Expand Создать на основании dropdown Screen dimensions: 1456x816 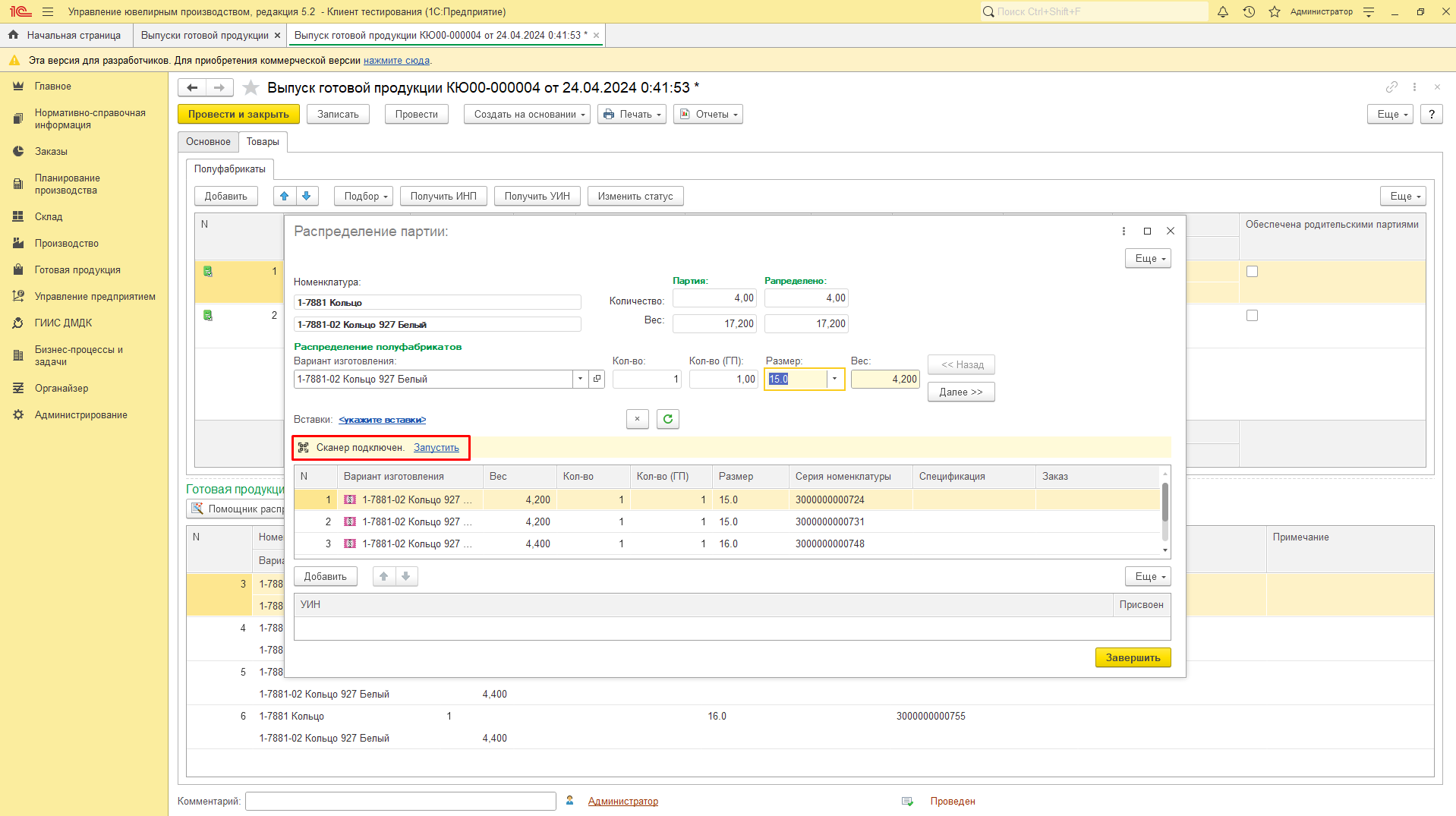527,114
